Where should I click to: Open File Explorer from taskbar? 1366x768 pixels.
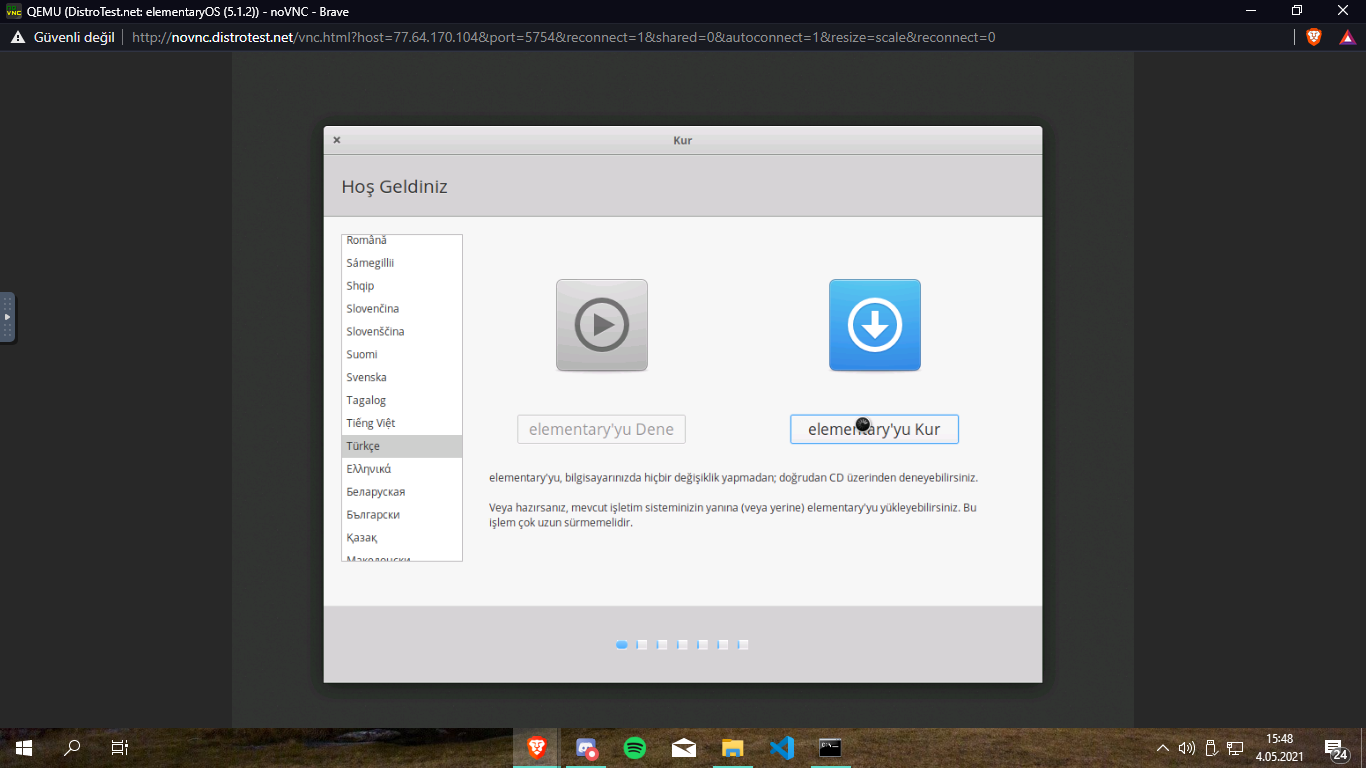733,747
